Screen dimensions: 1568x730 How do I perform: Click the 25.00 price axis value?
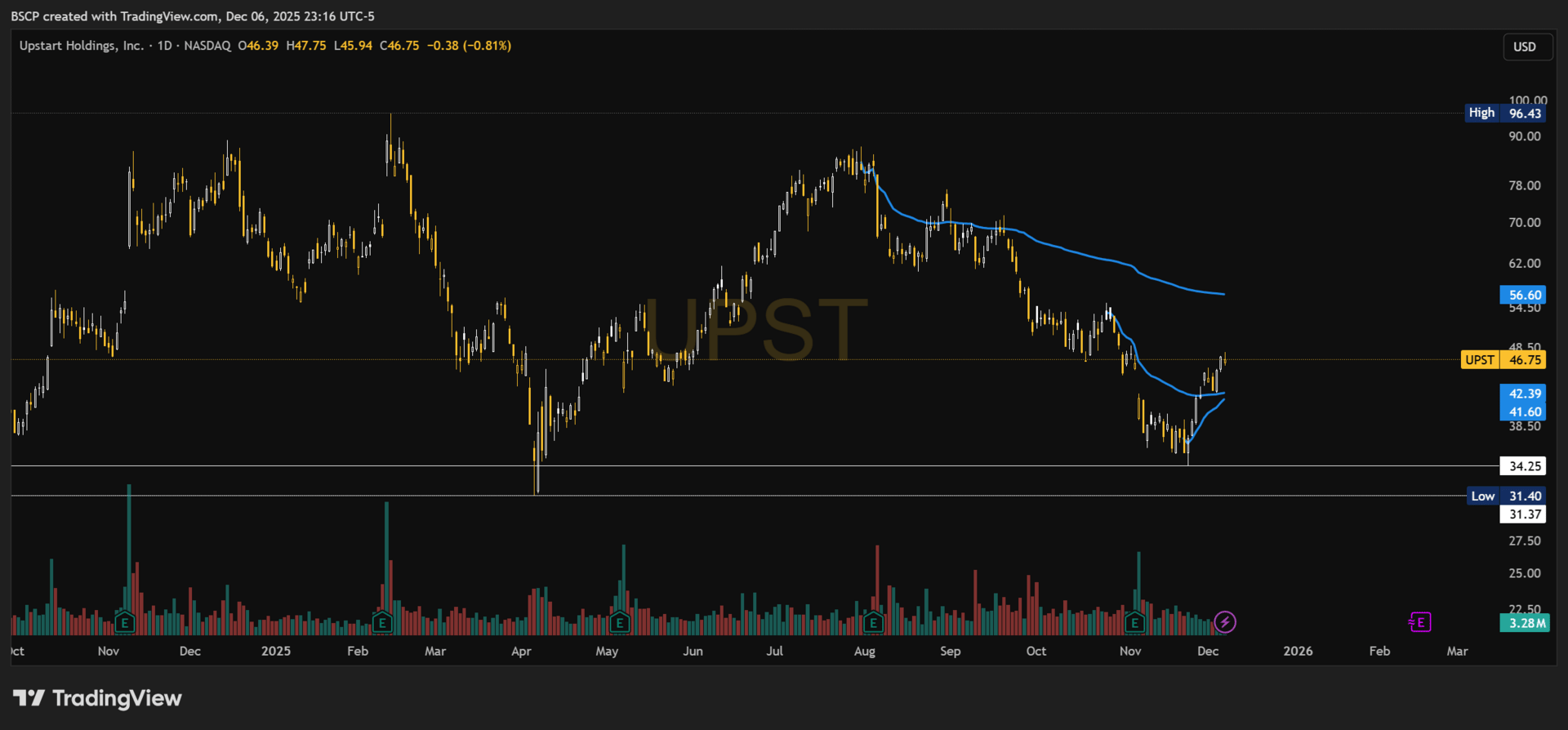coord(1525,573)
